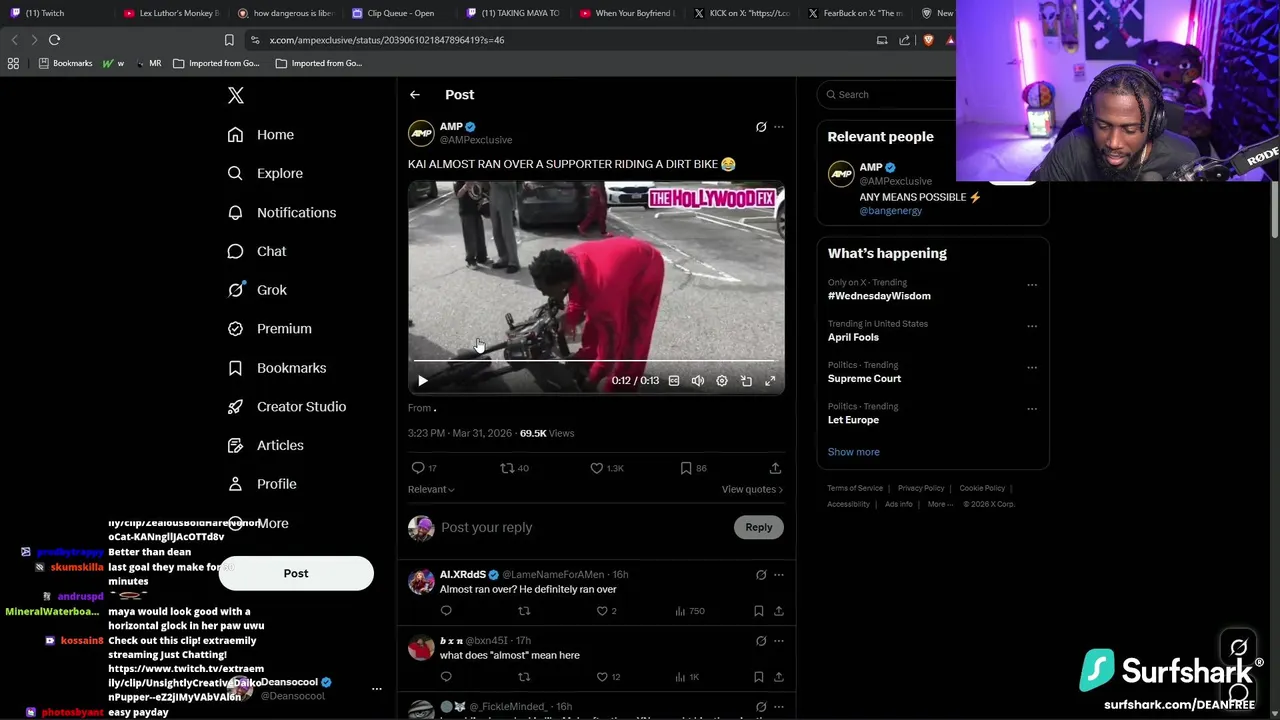
Task: Reload the page in browser
Action: (55, 40)
